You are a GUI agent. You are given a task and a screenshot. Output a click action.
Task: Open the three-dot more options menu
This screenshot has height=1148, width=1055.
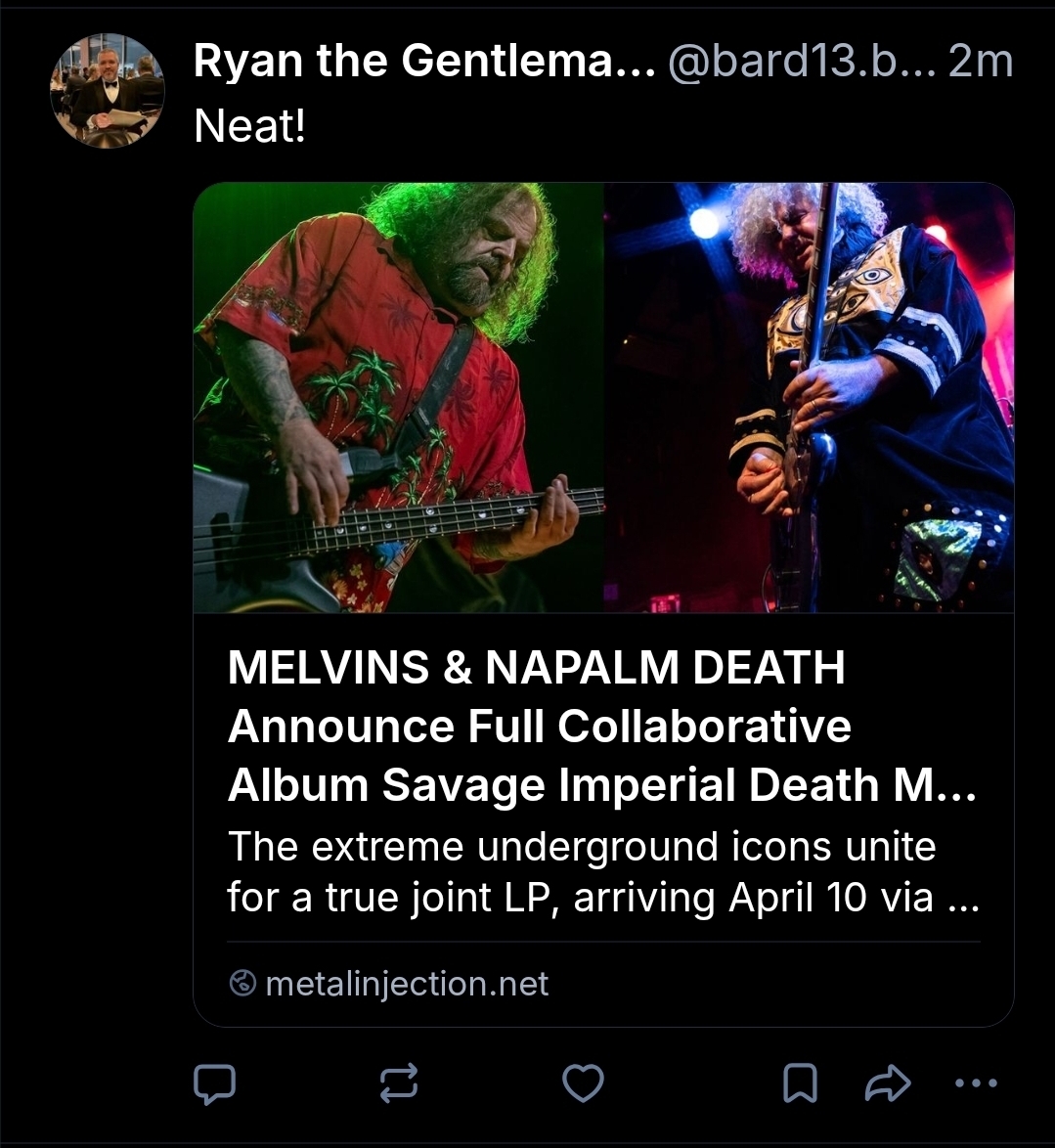point(975,1083)
